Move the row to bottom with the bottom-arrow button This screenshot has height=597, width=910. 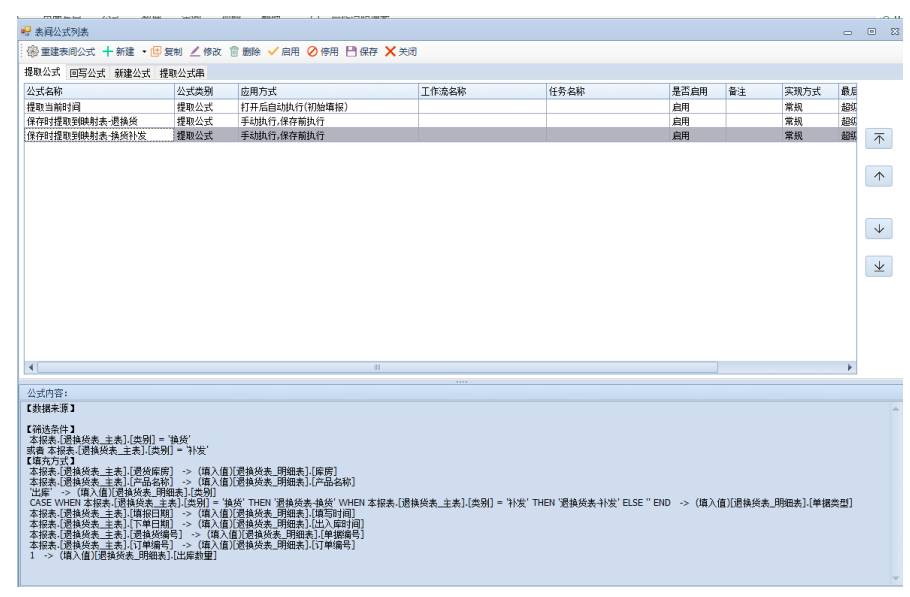[878, 266]
